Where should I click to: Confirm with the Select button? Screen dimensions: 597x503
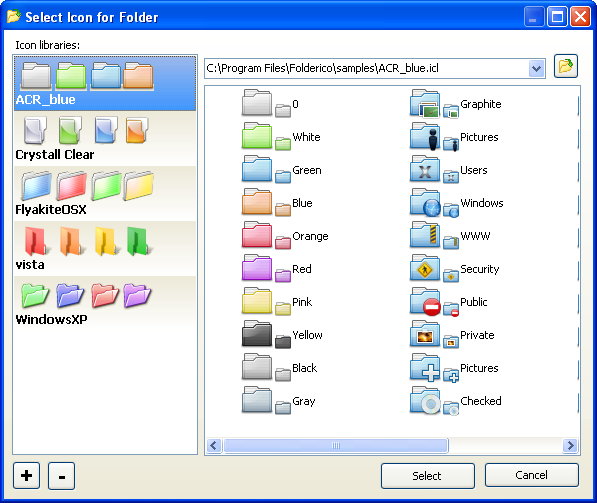pyautogui.click(x=428, y=476)
